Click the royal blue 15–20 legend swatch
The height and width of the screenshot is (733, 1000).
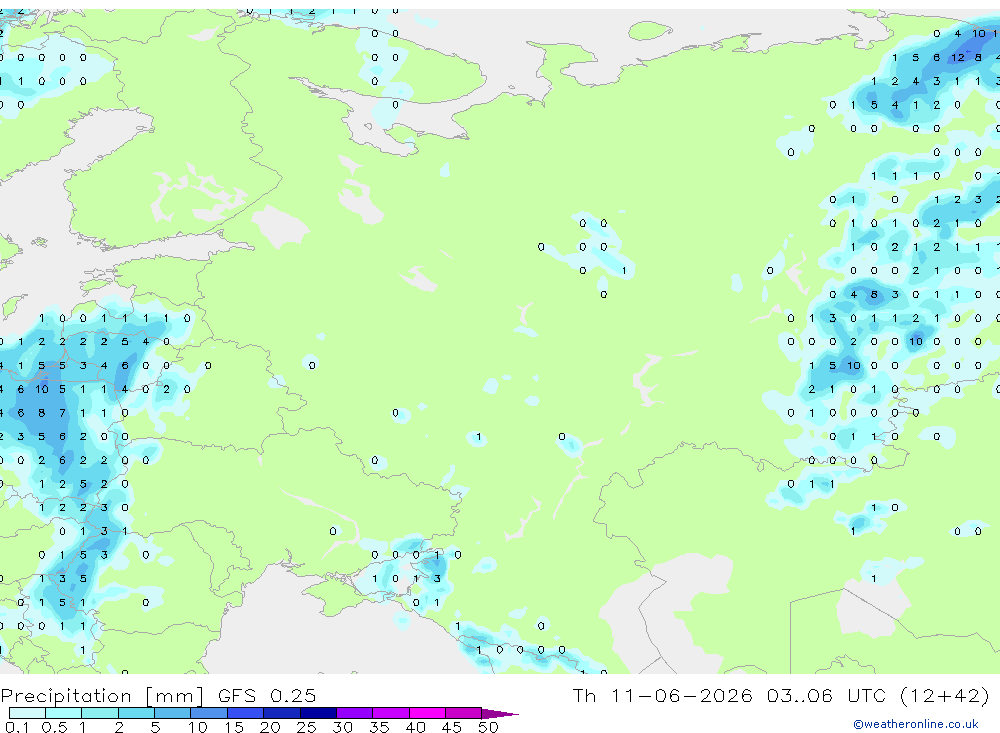(246, 713)
